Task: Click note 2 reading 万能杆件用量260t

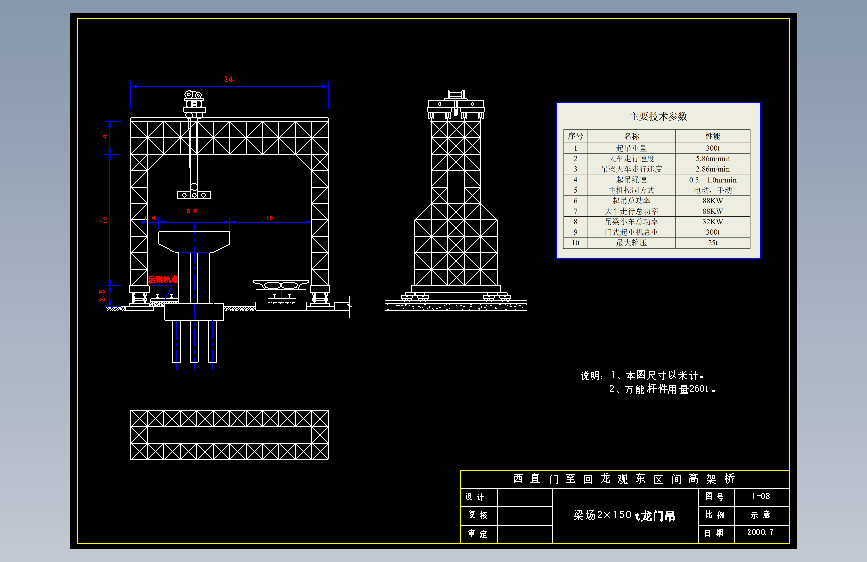Action: tap(662, 389)
